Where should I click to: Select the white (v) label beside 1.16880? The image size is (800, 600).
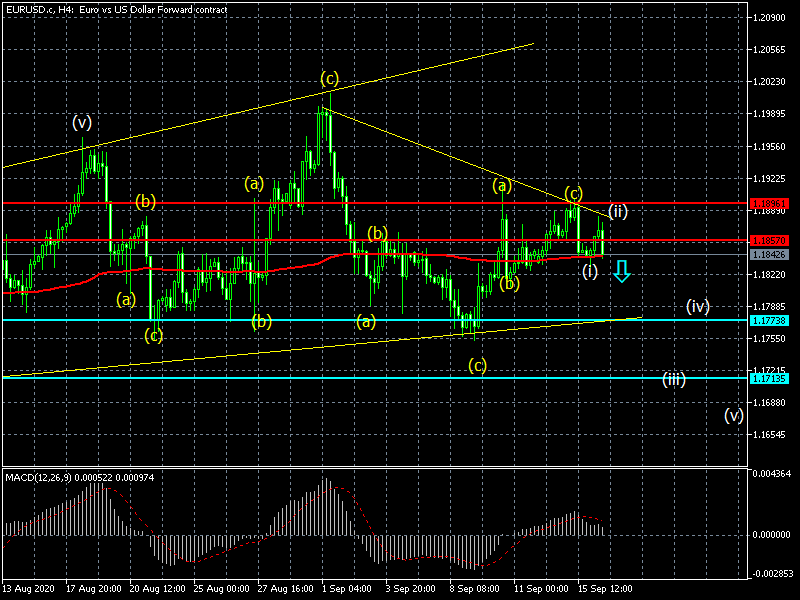(734, 416)
